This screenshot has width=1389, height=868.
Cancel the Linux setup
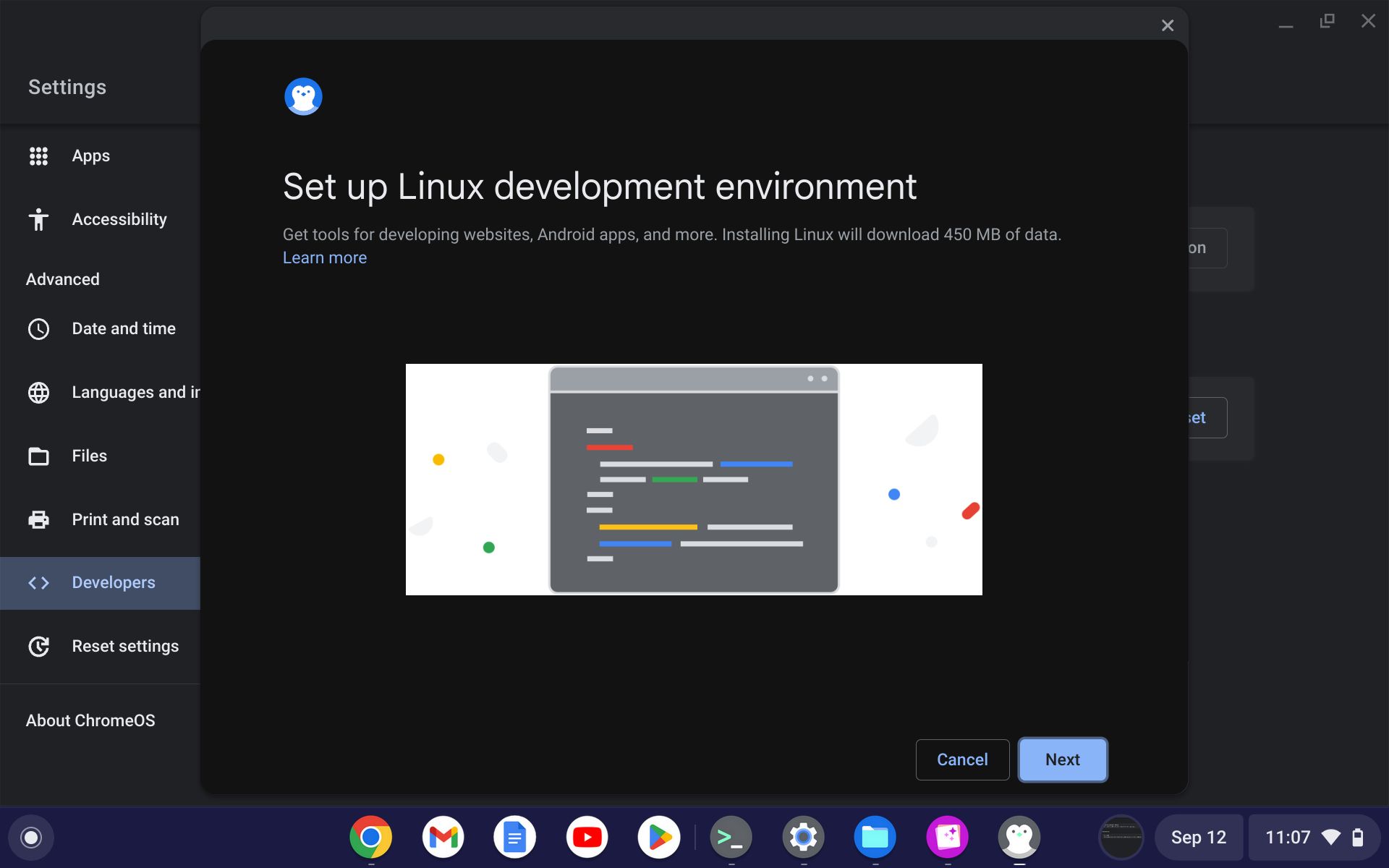[x=961, y=759]
